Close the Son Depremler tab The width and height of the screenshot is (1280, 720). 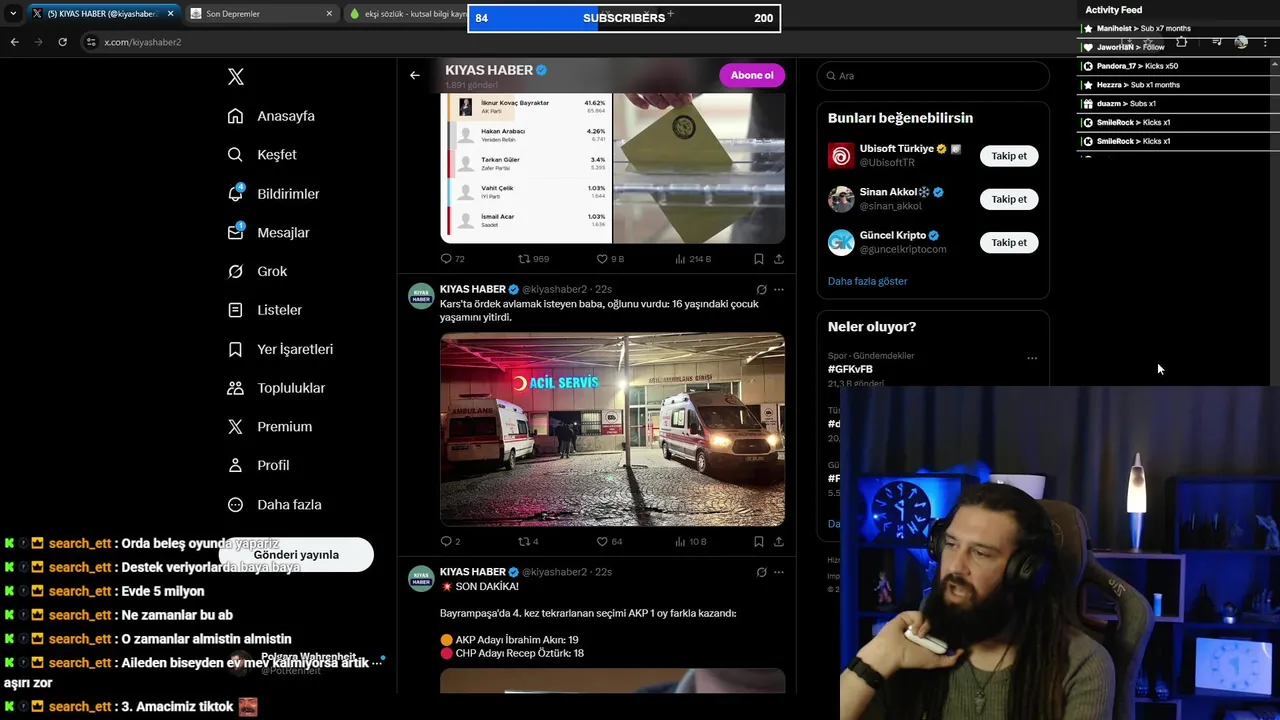(329, 14)
